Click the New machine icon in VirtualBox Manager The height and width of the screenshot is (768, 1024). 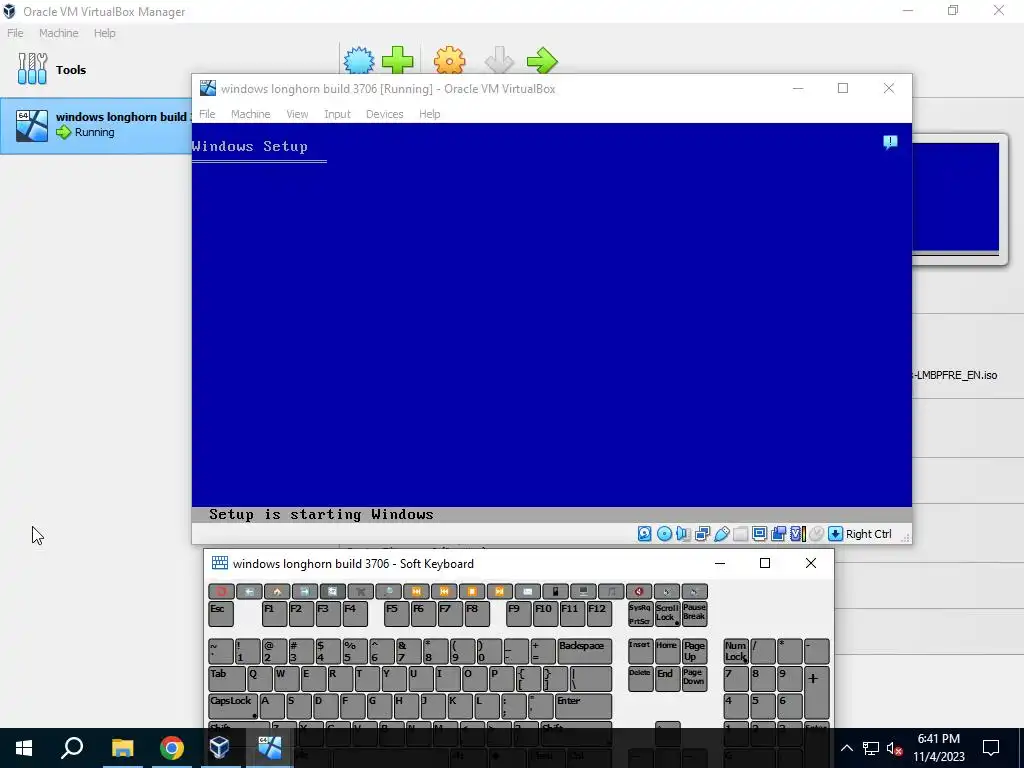(x=359, y=61)
